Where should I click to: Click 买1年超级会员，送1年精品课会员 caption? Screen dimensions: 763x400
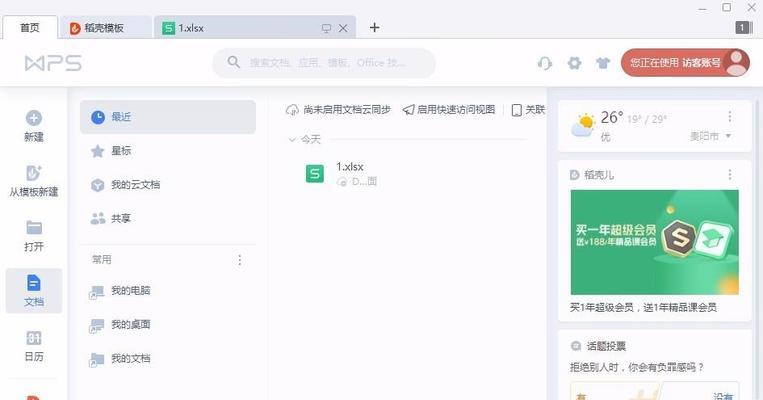coord(643,307)
